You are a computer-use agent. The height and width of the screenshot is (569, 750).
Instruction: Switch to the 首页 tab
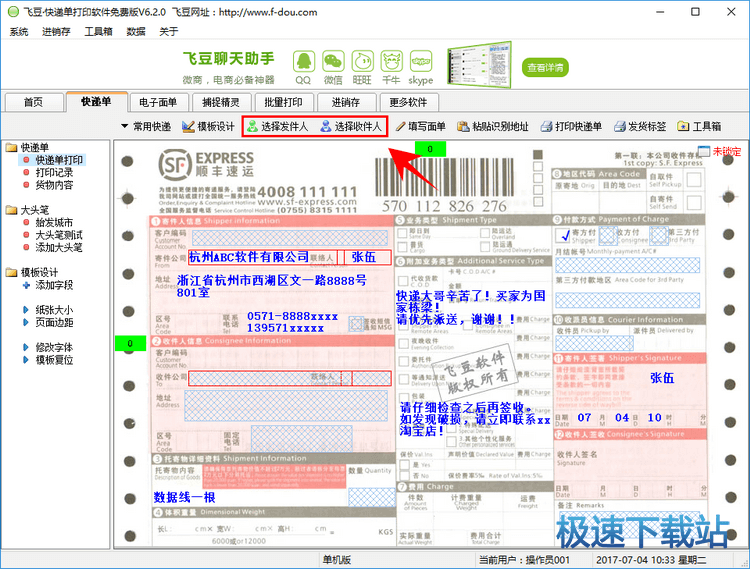click(33, 102)
